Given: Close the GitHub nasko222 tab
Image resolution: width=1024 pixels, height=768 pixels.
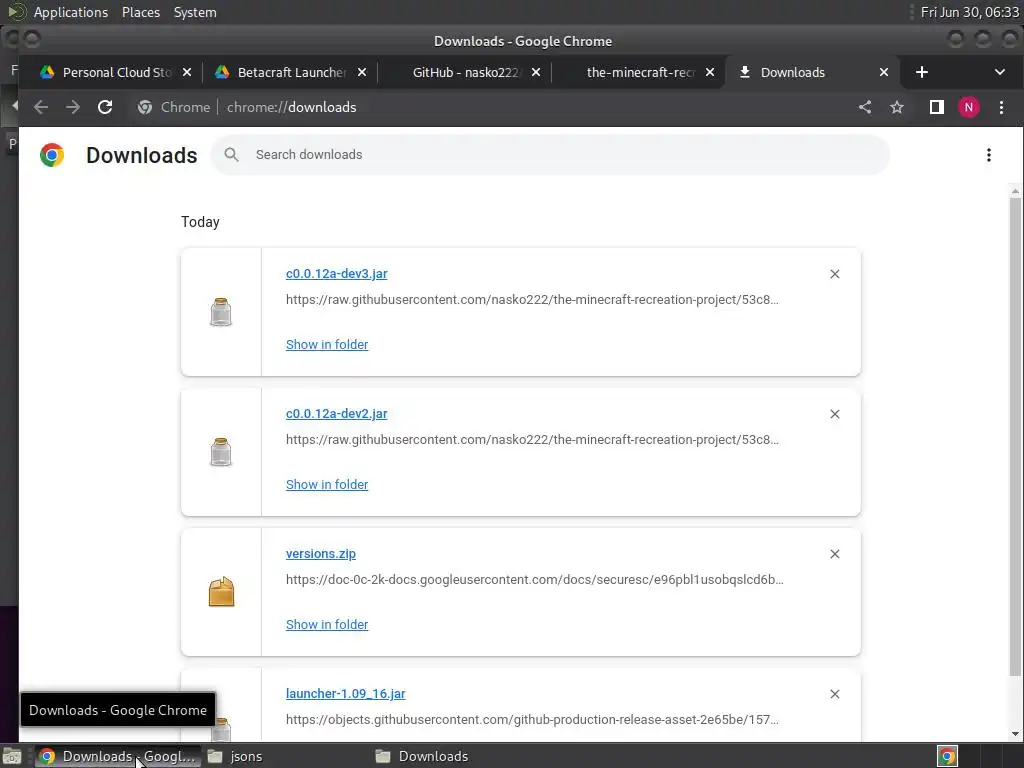Looking at the screenshot, I should (x=536, y=72).
